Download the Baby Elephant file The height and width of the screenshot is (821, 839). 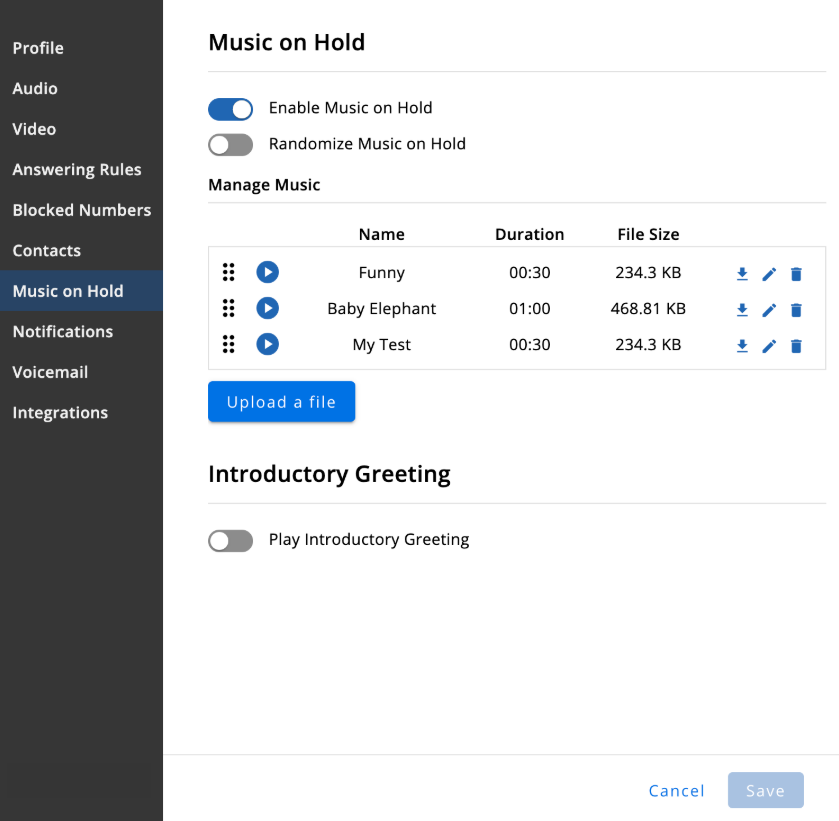click(x=742, y=310)
